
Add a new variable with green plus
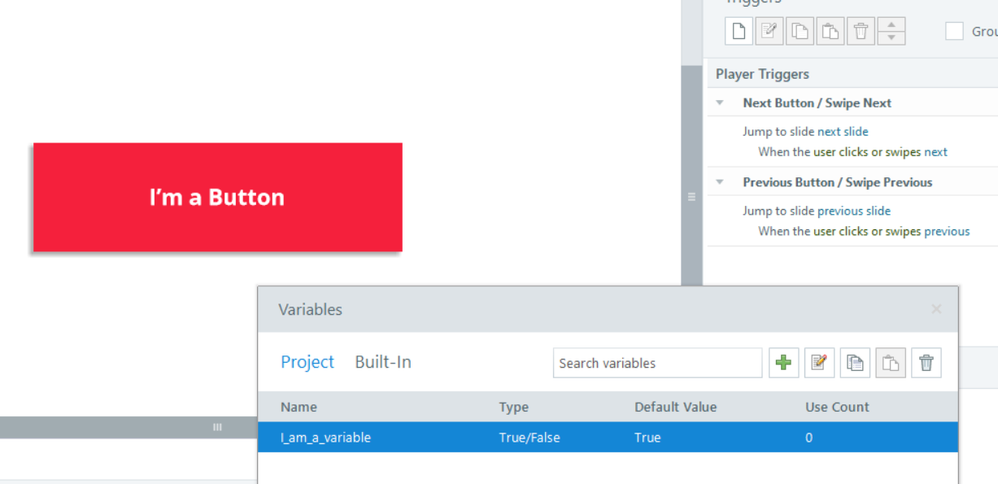point(784,363)
